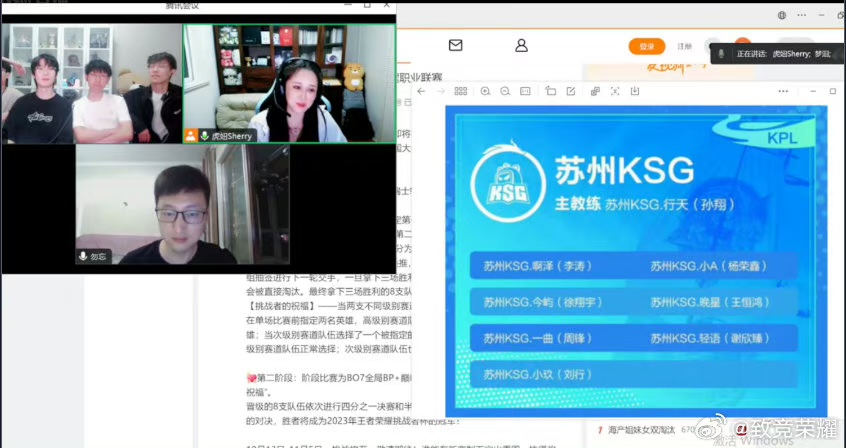Click the overlapping squares icon in viewer toolbar
Screen dimensions: 846x448
click(x=595, y=91)
